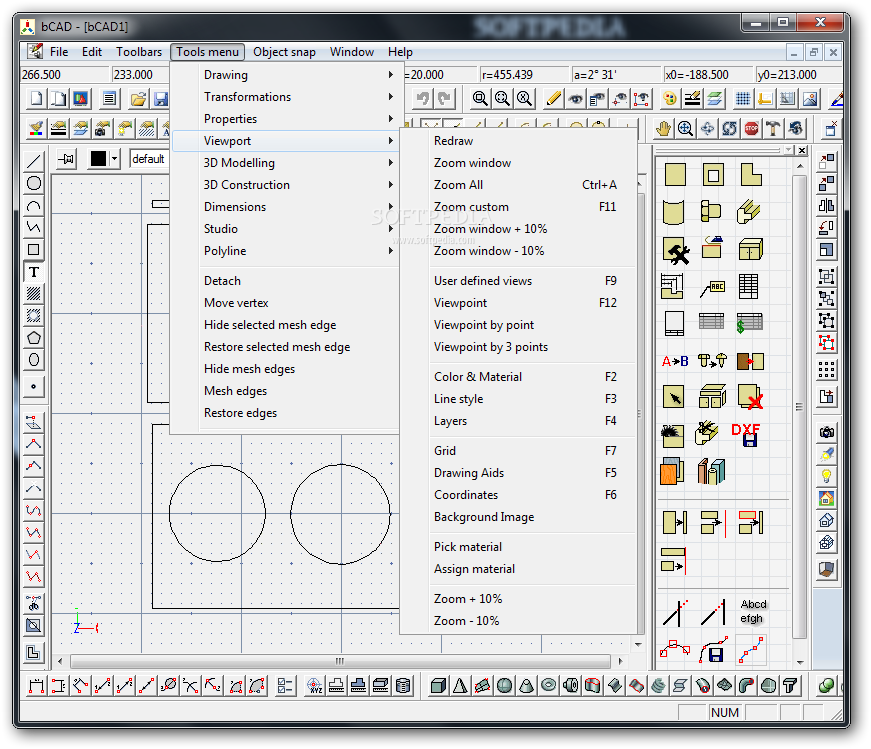This screenshot has width=871, height=749.
Task: Click the light bulb icon
Action: pyautogui.click(x=827, y=476)
